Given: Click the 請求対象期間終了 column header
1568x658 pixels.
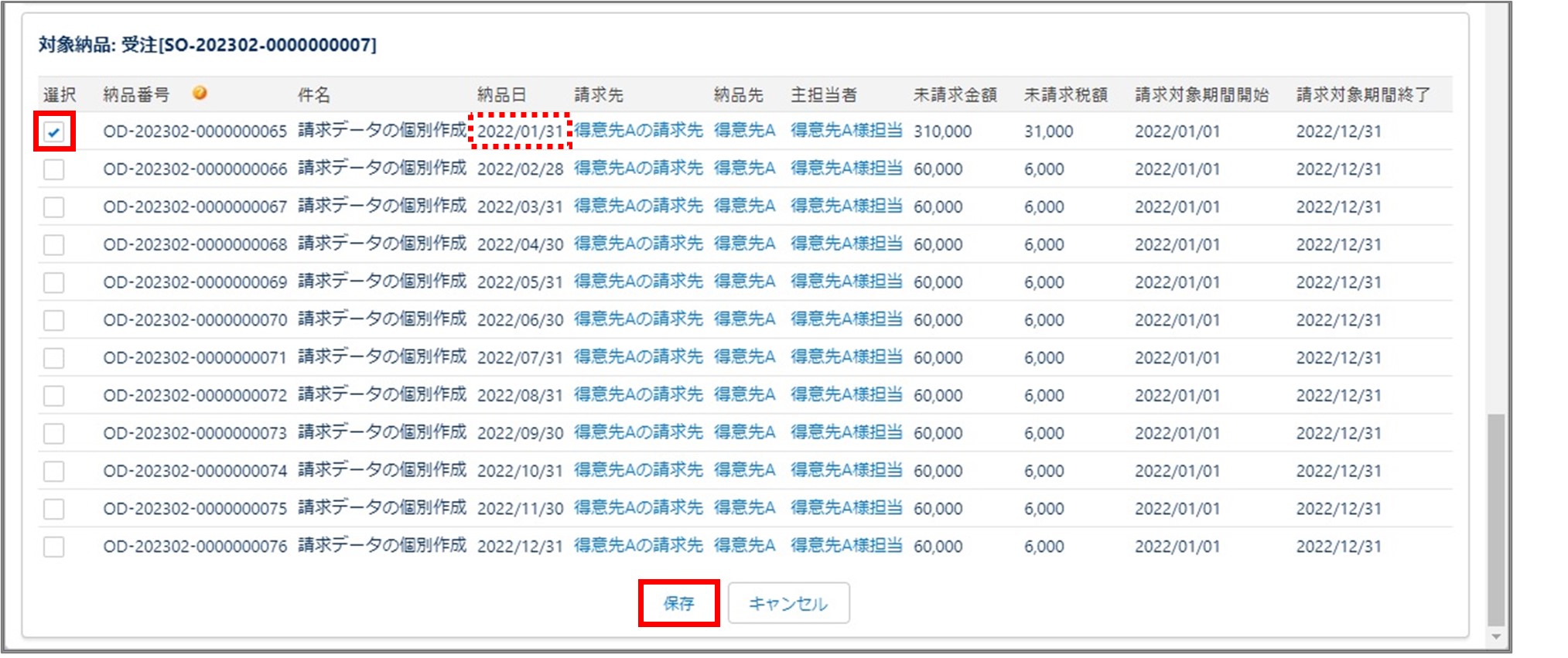Looking at the screenshot, I should click(x=1364, y=95).
